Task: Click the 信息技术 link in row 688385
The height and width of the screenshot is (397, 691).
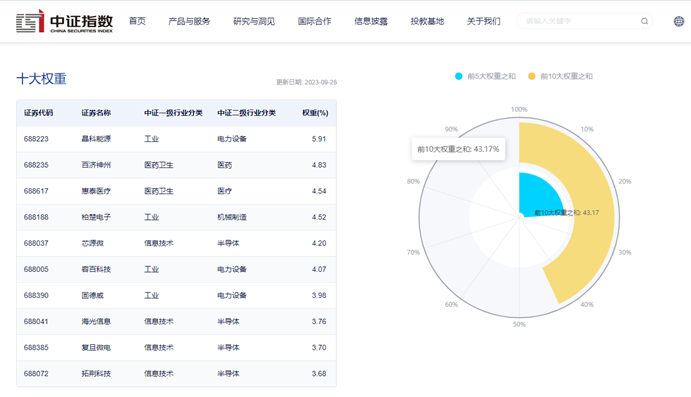Action: (159, 347)
